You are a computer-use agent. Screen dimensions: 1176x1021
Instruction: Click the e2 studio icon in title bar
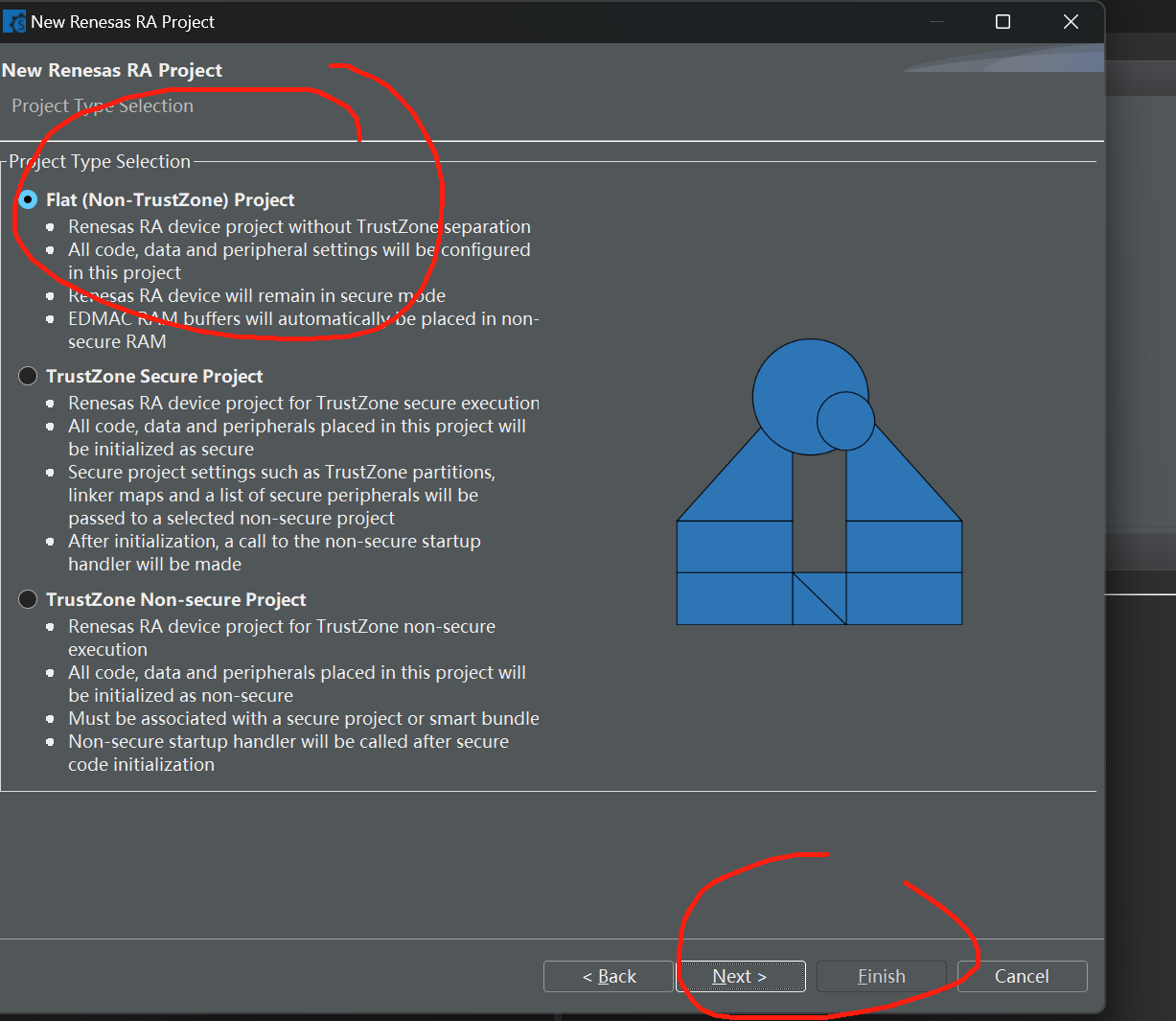pyautogui.click(x=14, y=21)
